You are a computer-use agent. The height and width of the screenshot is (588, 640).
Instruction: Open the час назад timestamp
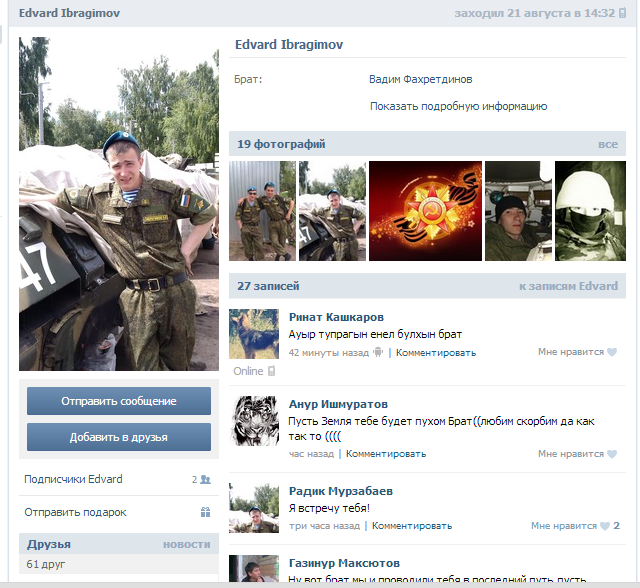[311, 454]
